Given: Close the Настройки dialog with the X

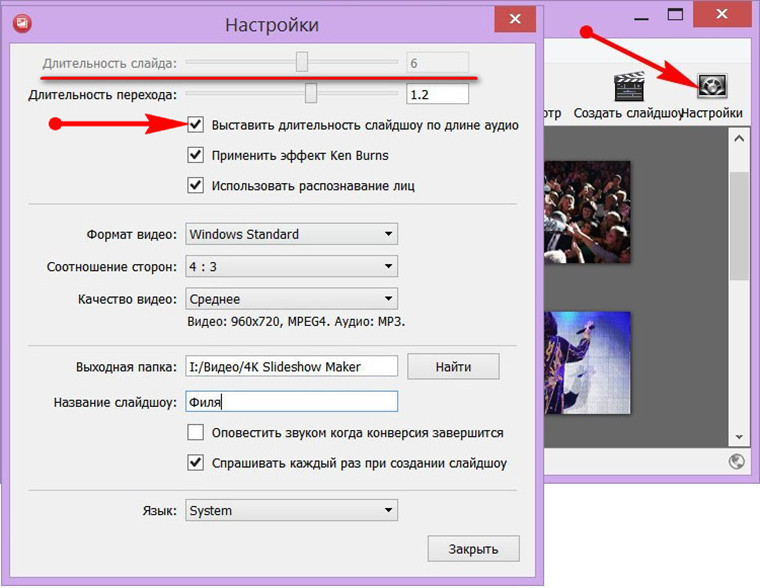Looking at the screenshot, I should point(515,19).
